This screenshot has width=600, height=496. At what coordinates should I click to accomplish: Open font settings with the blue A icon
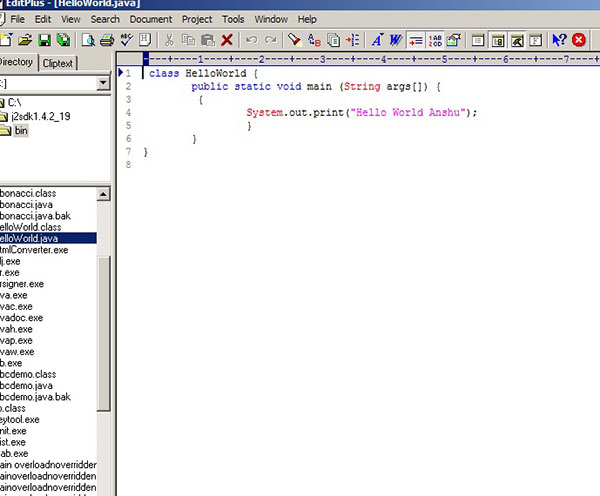pos(377,40)
